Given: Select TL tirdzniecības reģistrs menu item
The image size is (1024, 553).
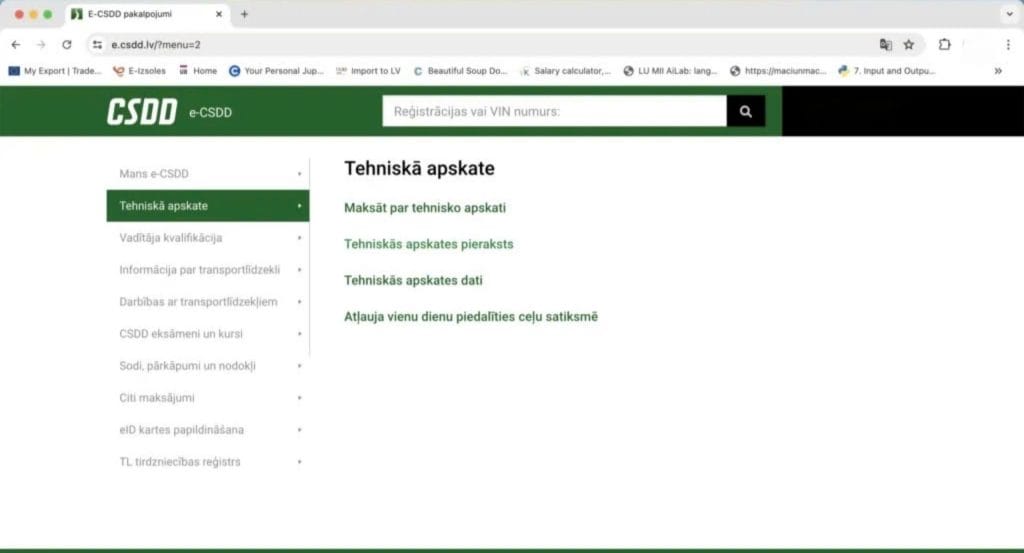Looking at the screenshot, I should click(x=180, y=462).
